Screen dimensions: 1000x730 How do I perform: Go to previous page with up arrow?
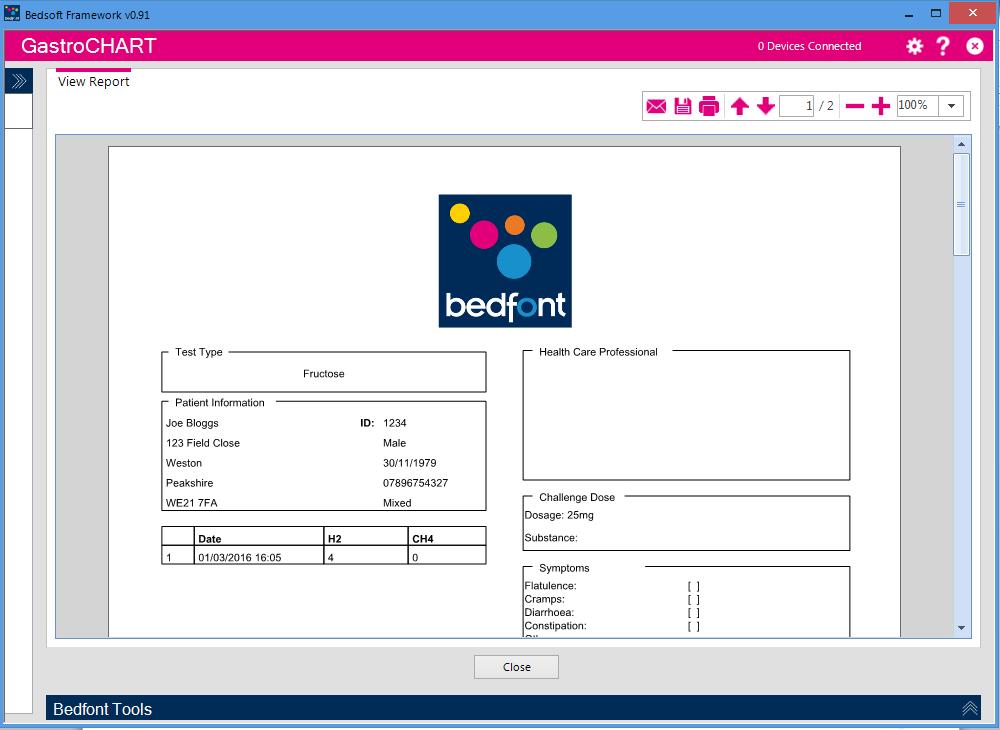739,106
